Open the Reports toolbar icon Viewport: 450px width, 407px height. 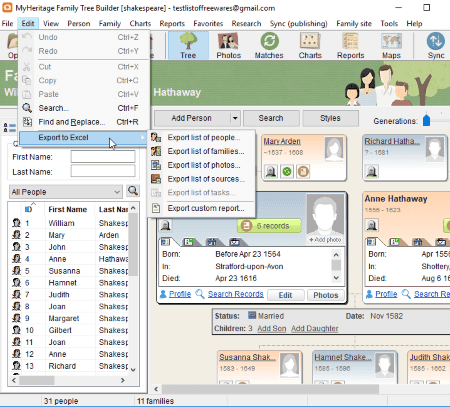350,46
